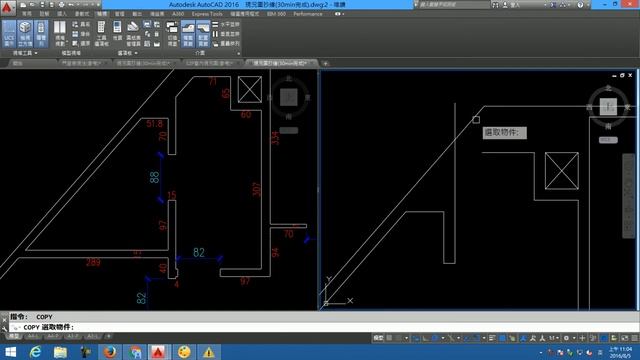640x360 pixels.
Task: Add a new layout with plus
Action: click(109, 336)
